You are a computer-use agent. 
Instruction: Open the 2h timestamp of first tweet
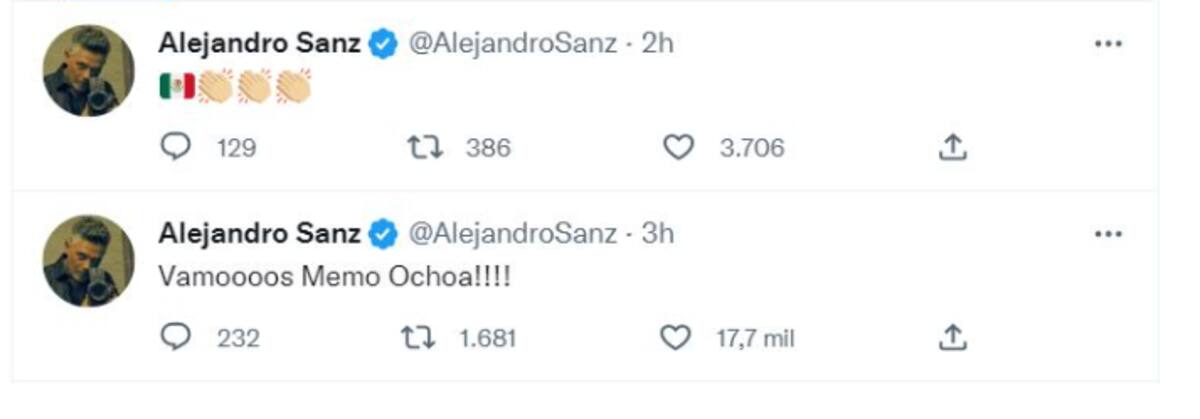tap(658, 44)
